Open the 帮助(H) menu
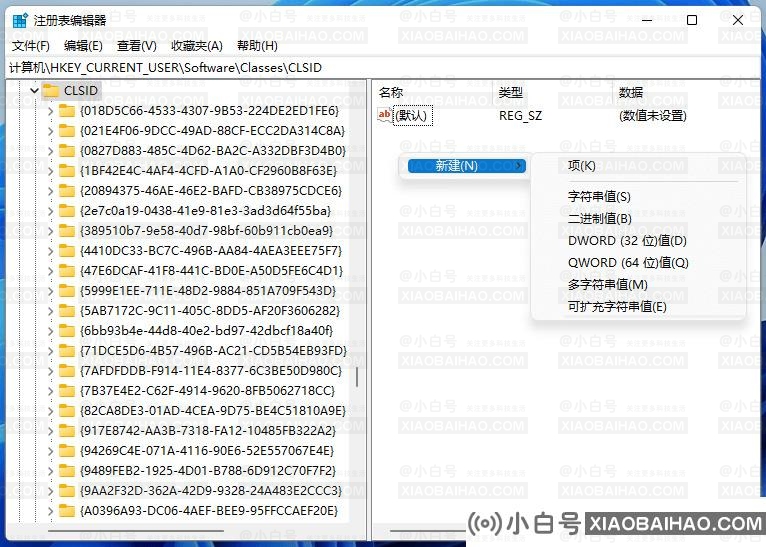 click(257, 46)
